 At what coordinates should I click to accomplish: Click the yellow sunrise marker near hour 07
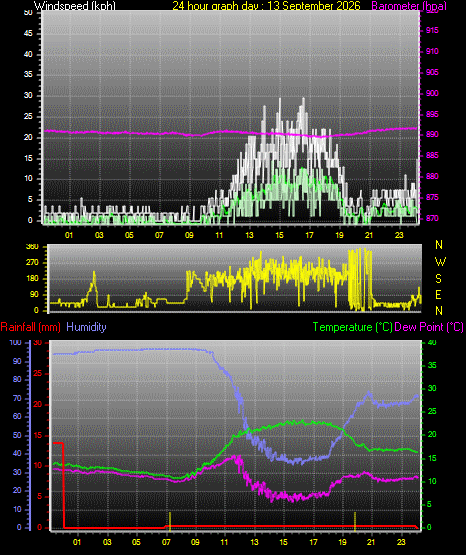click(170, 521)
